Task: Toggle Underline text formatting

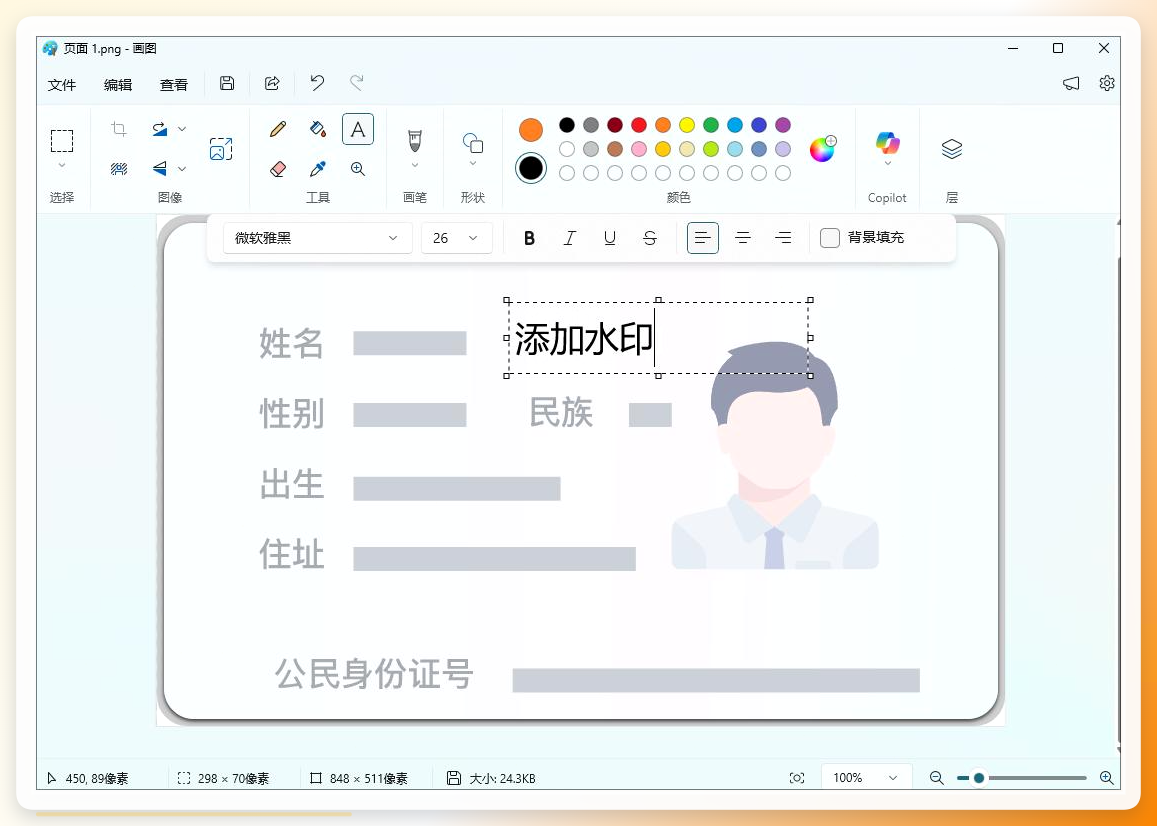Action: [609, 238]
